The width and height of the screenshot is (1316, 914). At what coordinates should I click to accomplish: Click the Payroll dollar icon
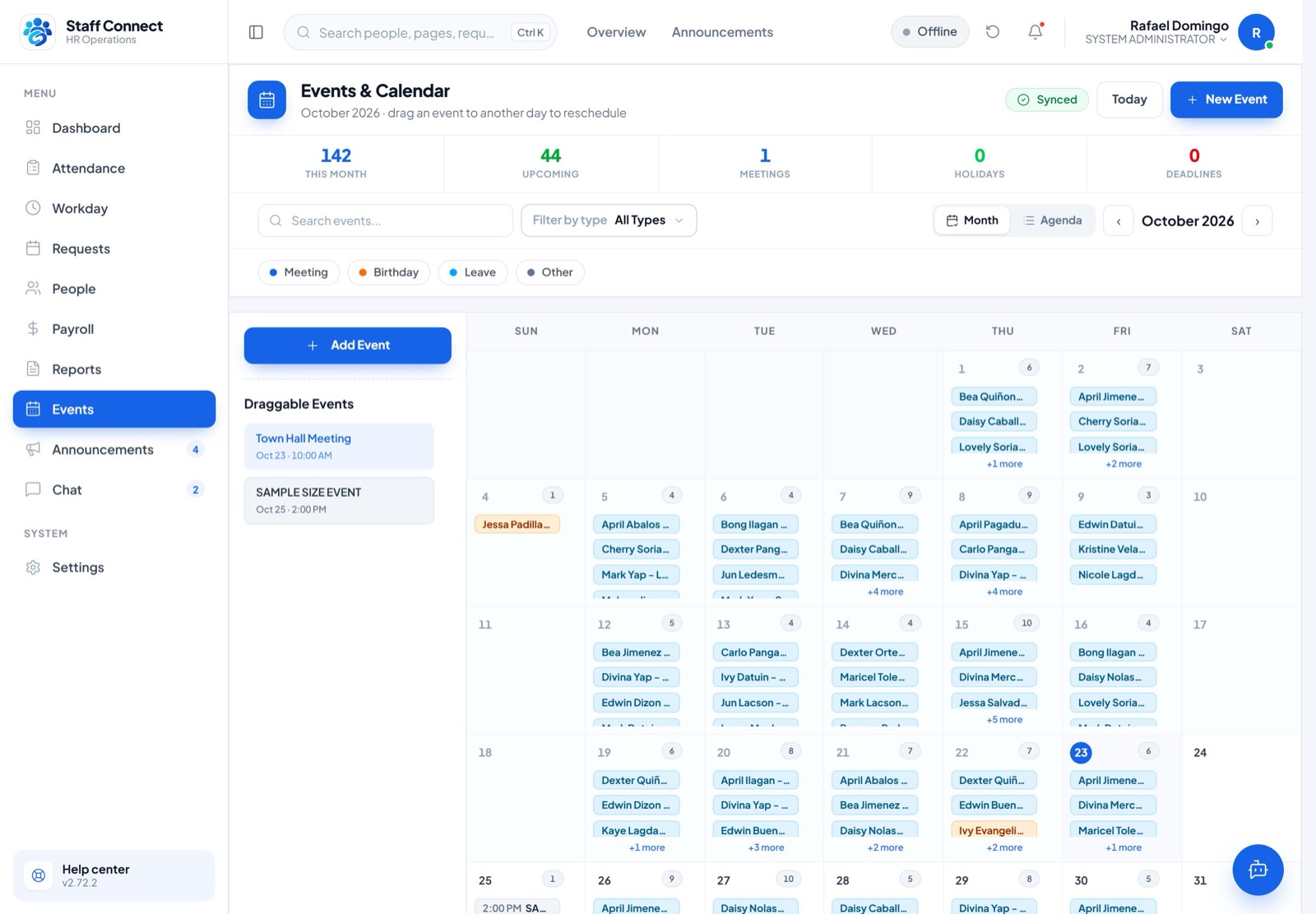coord(33,329)
